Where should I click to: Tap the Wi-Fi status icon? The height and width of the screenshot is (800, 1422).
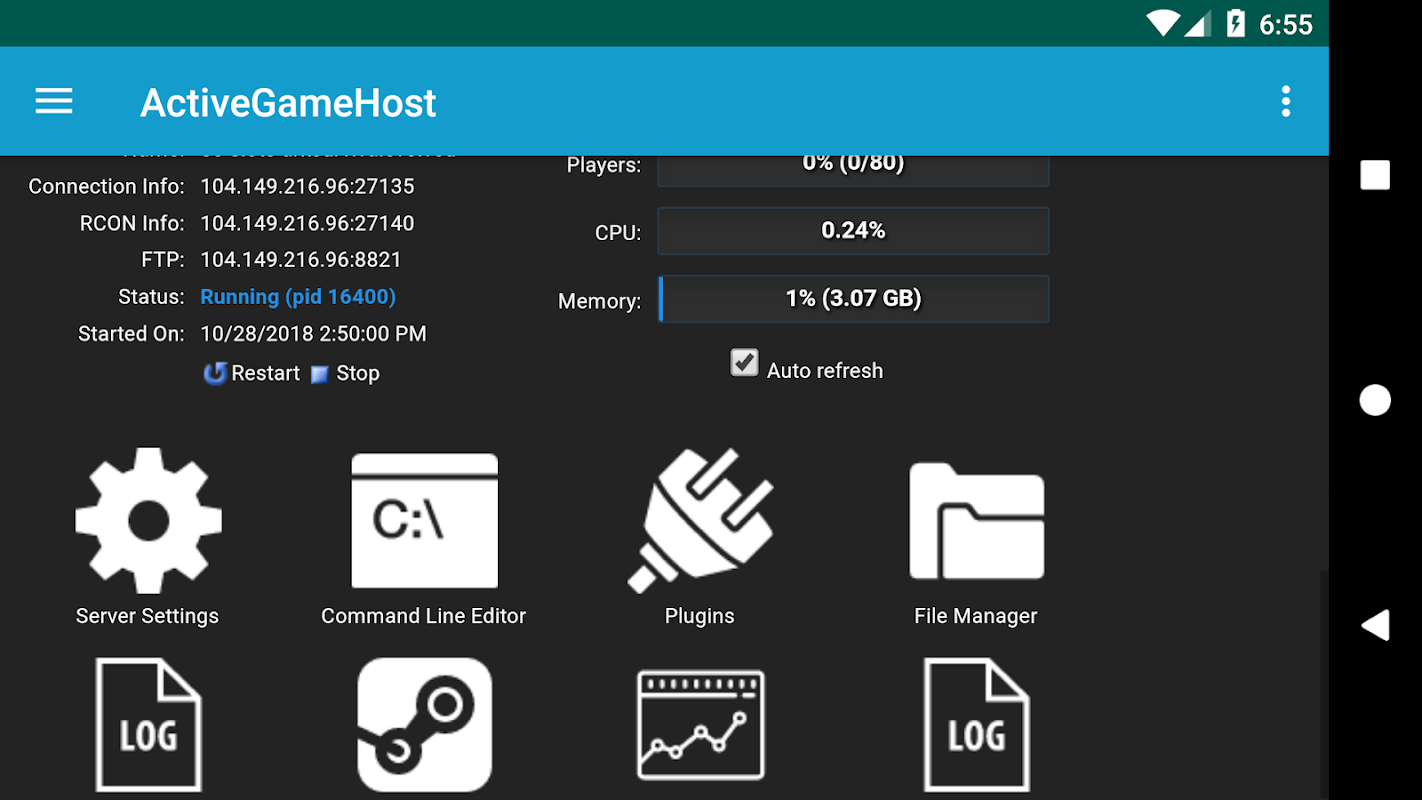pyautogui.click(x=1163, y=23)
